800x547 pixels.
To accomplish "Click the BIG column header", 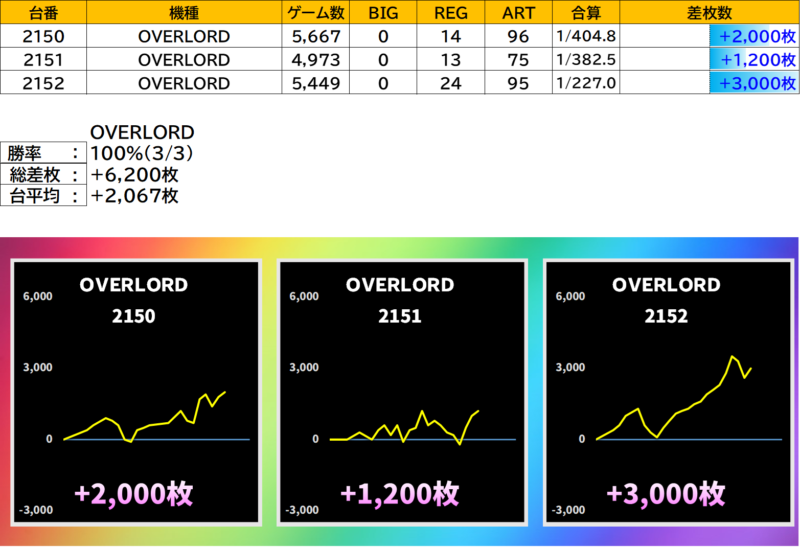I will [x=383, y=12].
